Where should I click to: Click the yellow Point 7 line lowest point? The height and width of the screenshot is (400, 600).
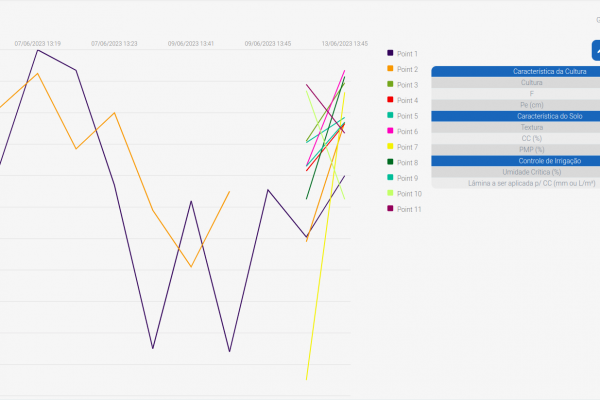(x=307, y=379)
